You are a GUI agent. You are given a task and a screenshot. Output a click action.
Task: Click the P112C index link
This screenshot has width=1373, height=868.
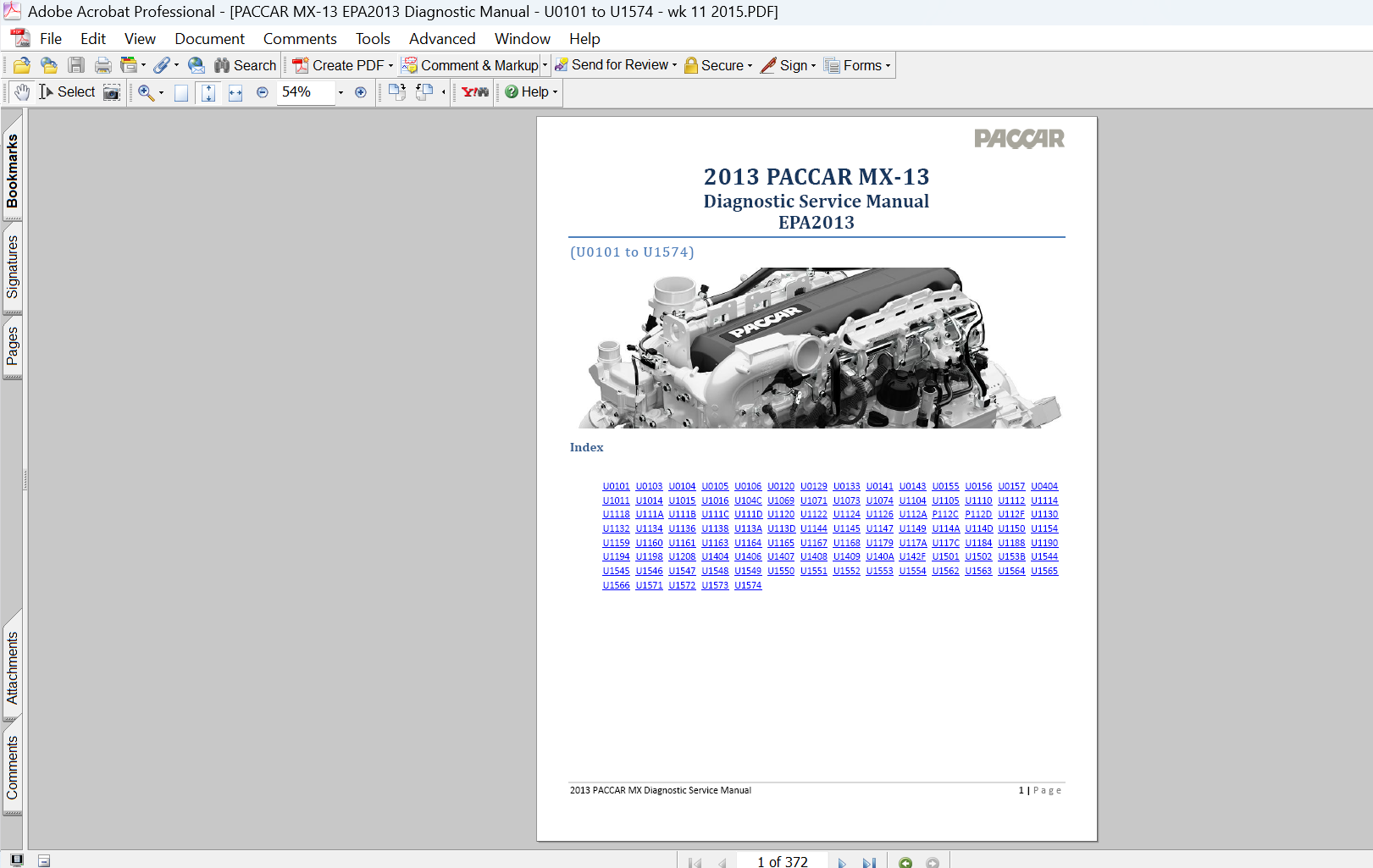(945, 514)
